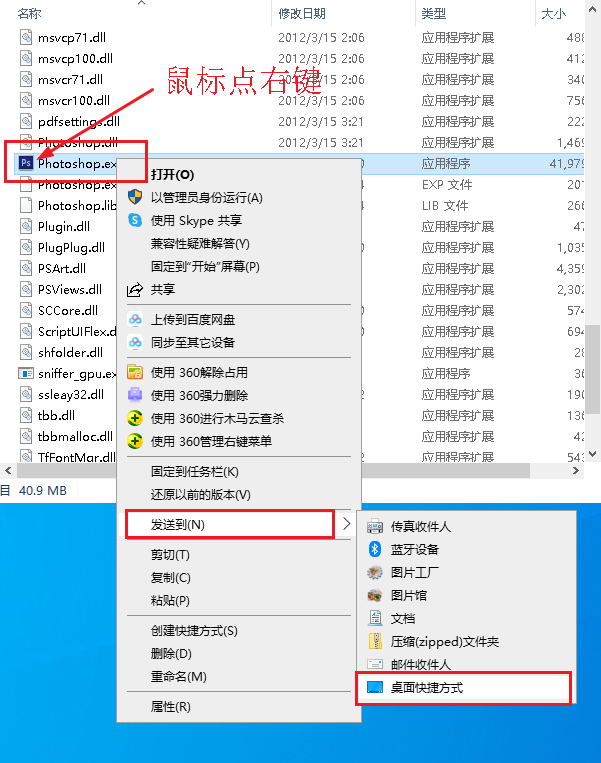Sort files by 名称 column header
This screenshot has height=763, width=601.
[29, 14]
